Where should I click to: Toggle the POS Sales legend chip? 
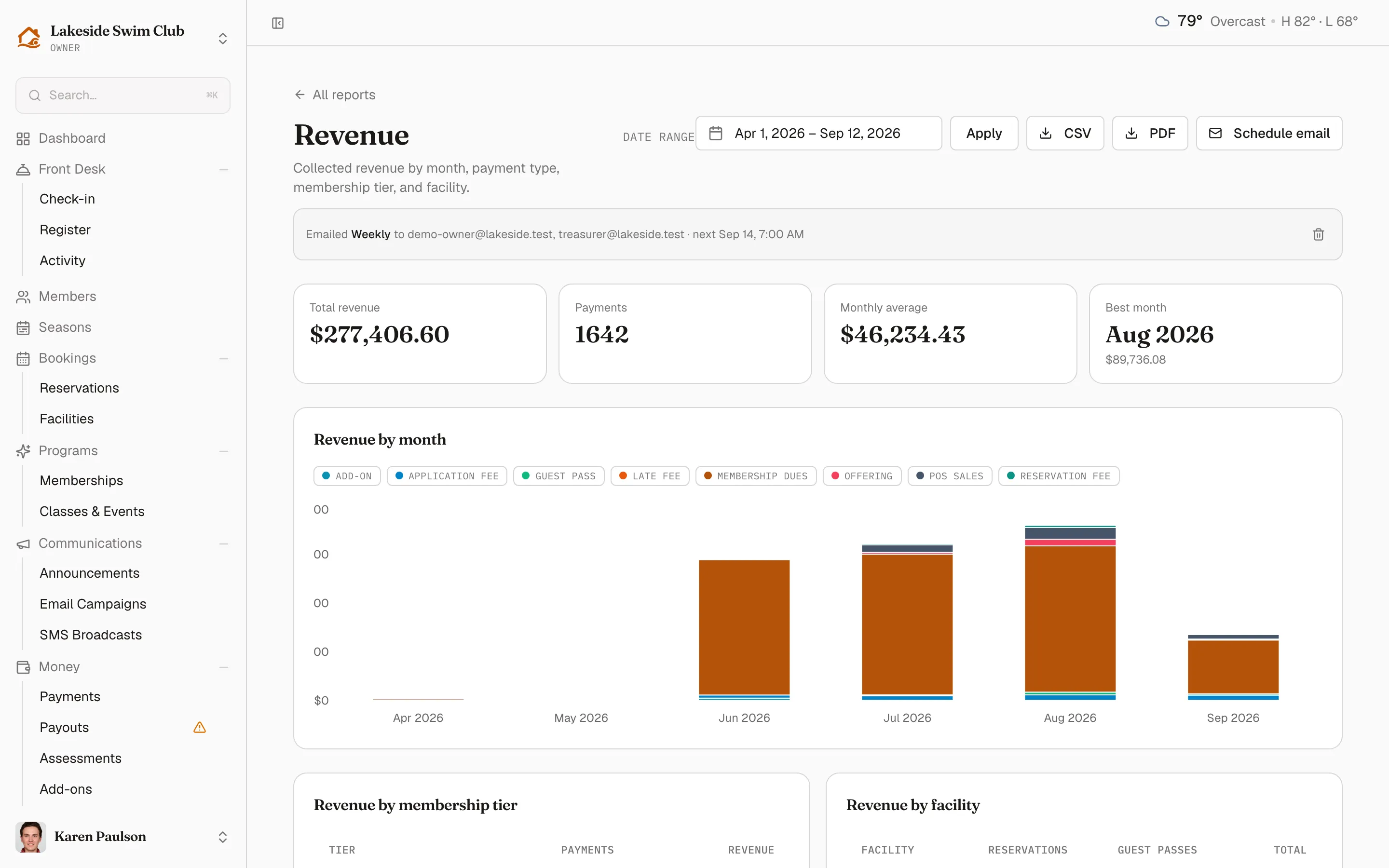pyautogui.click(x=949, y=476)
